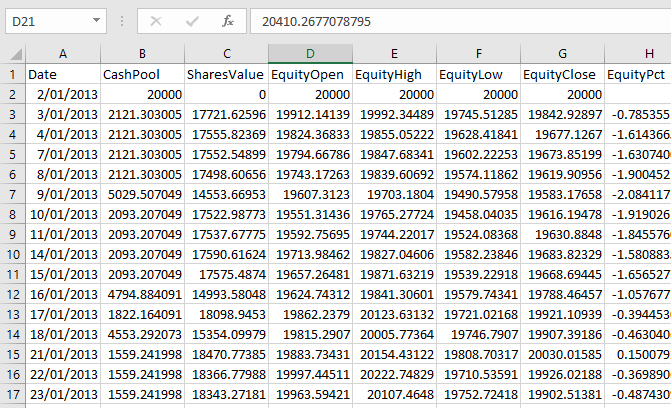Select cell with value 14553.66953
Screen dimensions: 671x408
click(x=227, y=194)
